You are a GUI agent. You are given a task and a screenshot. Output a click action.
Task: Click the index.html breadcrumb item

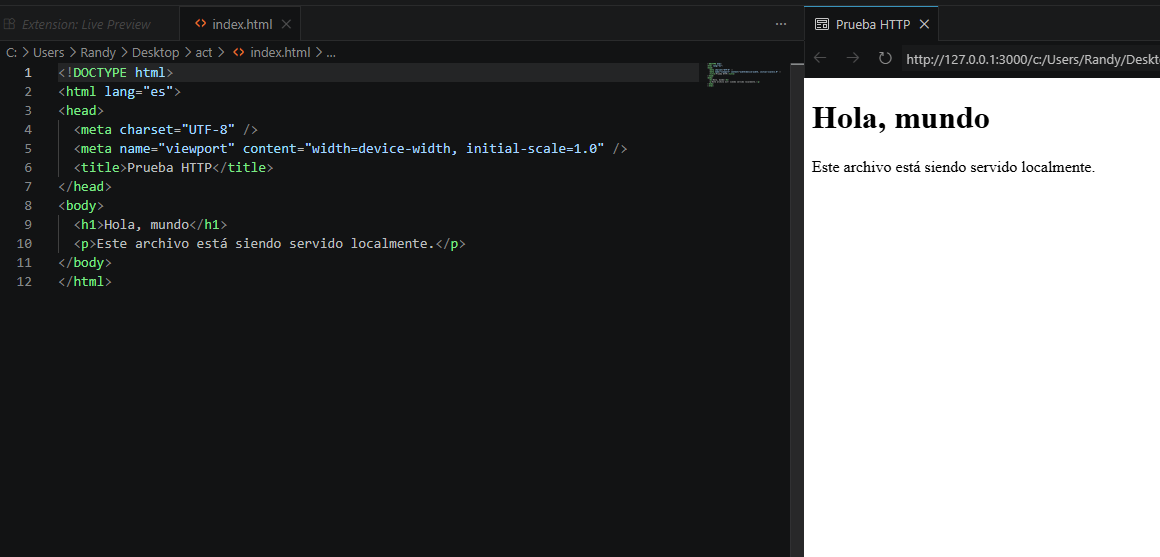pyautogui.click(x=279, y=52)
